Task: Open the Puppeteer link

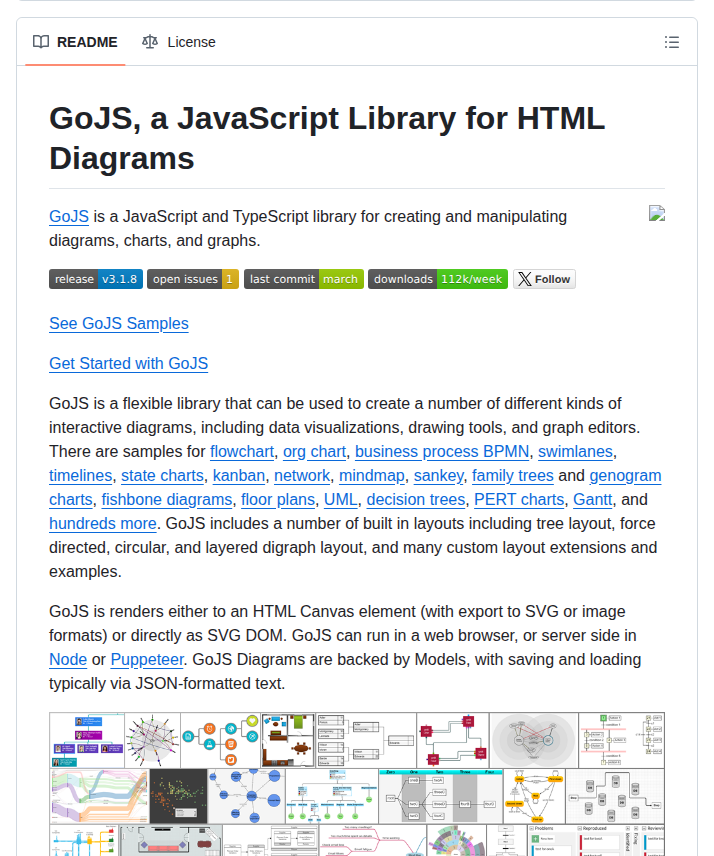Action: [147, 659]
